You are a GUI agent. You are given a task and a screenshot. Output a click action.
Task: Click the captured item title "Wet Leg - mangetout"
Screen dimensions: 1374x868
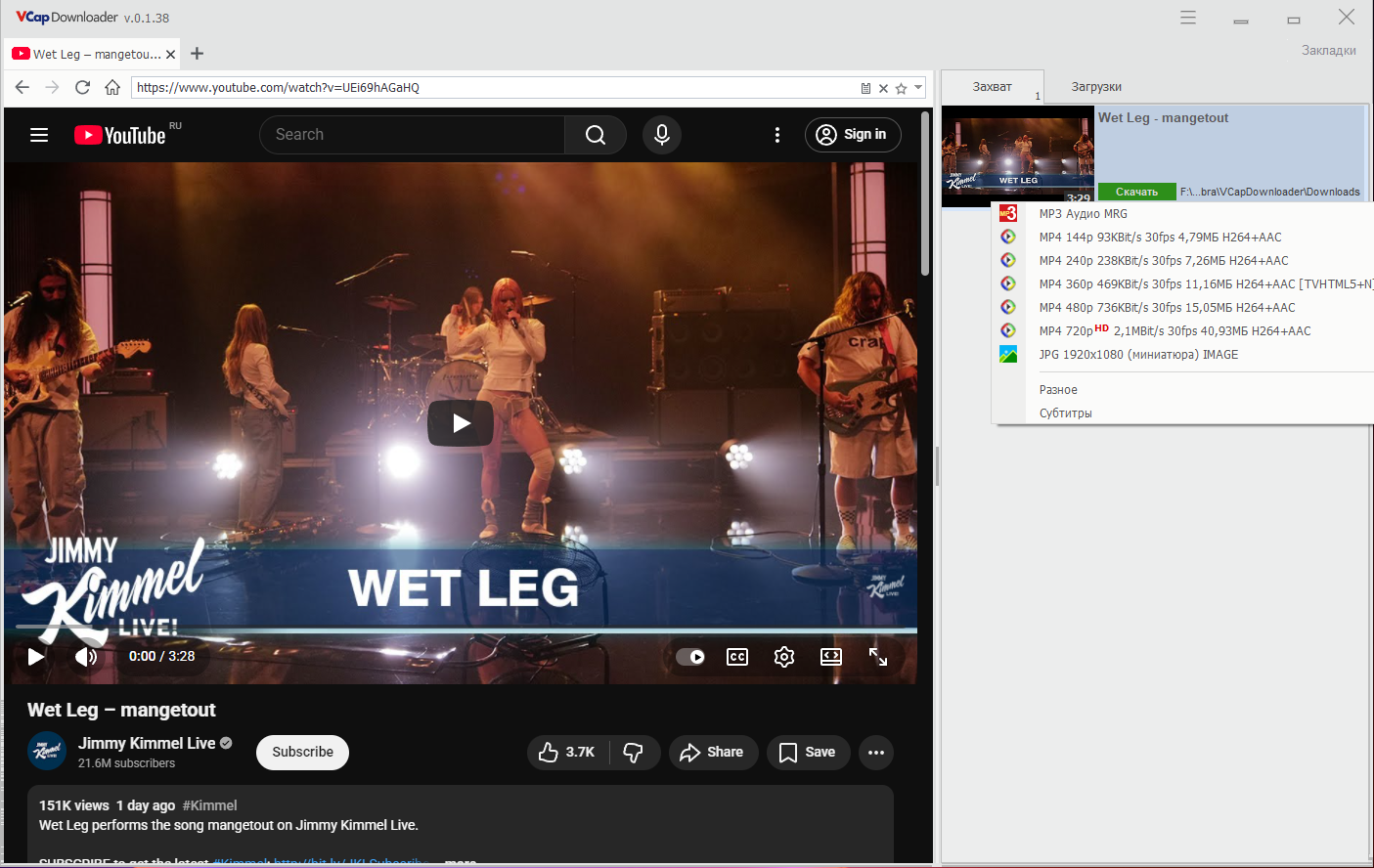pyautogui.click(x=1163, y=118)
